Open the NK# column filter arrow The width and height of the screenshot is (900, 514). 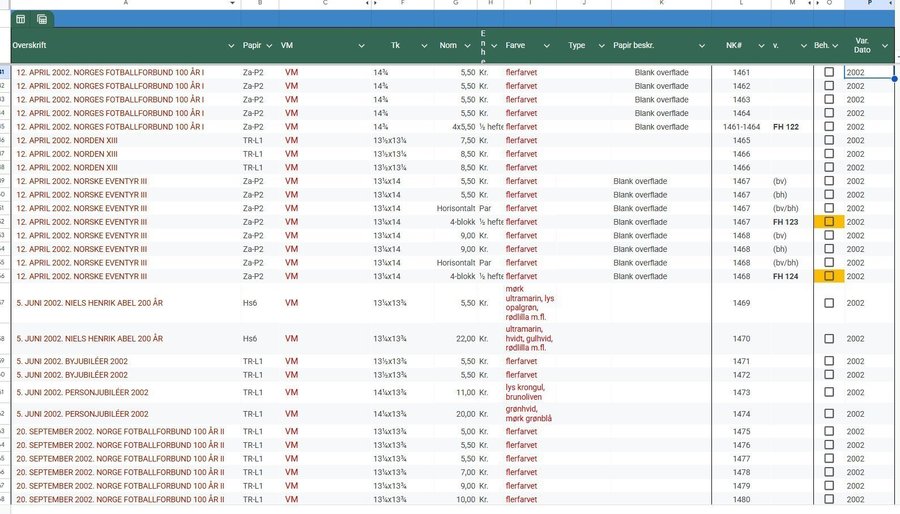pos(762,46)
